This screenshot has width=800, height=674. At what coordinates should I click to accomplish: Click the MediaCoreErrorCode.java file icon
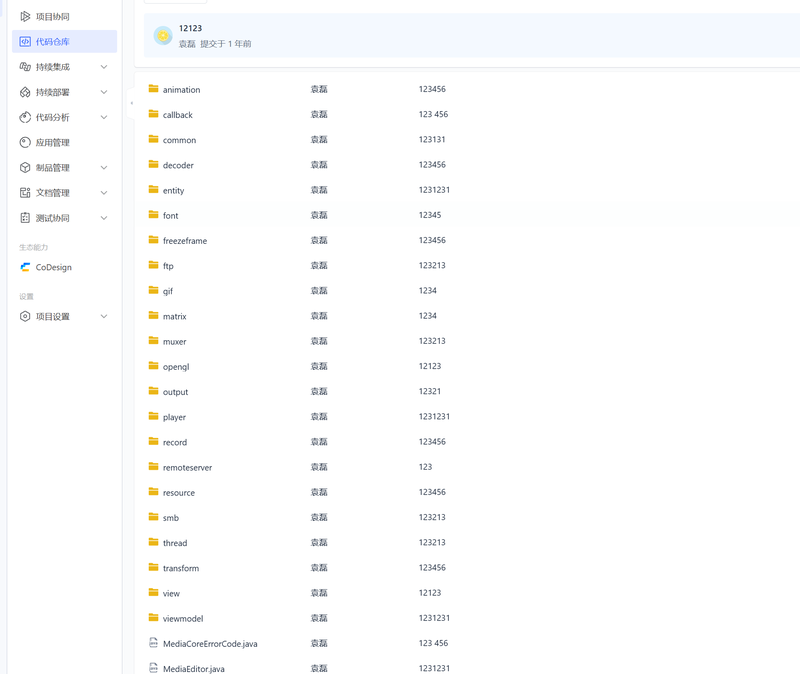click(x=154, y=643)
